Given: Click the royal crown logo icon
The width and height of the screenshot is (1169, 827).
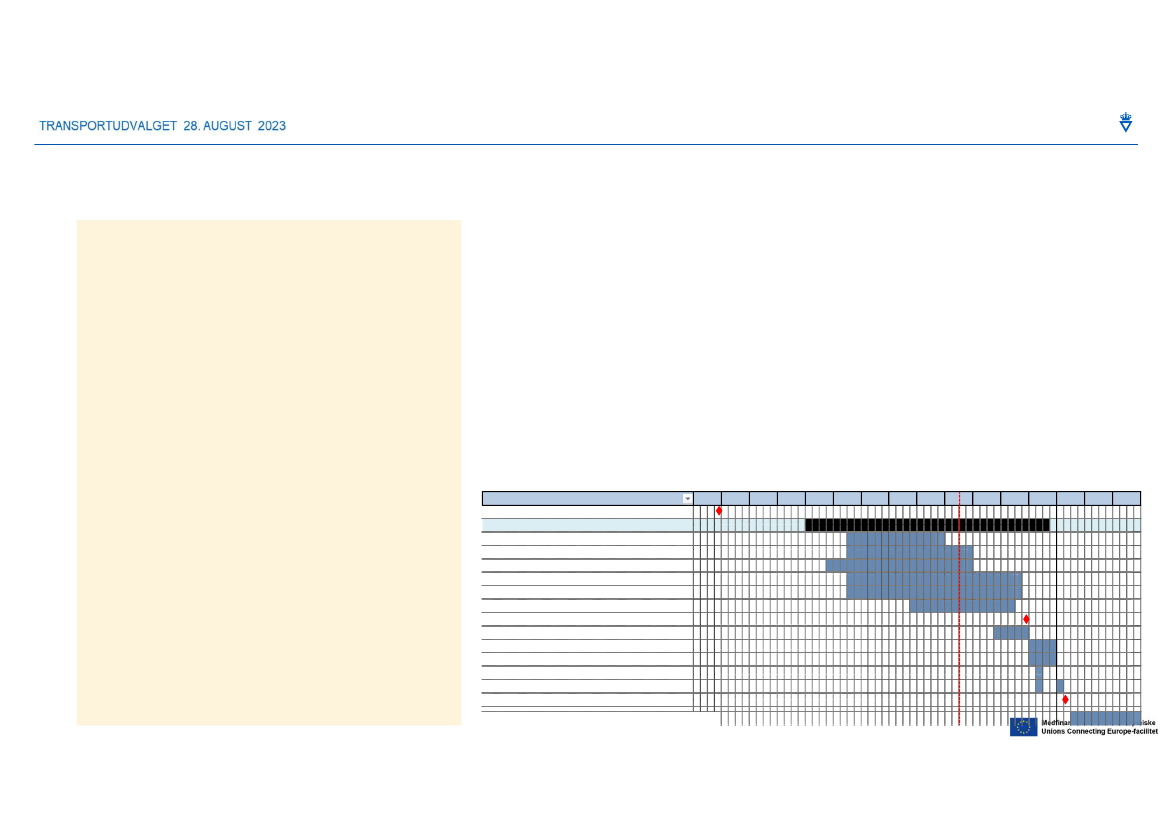Looking at the screenshot, I should pos(1126,122).
